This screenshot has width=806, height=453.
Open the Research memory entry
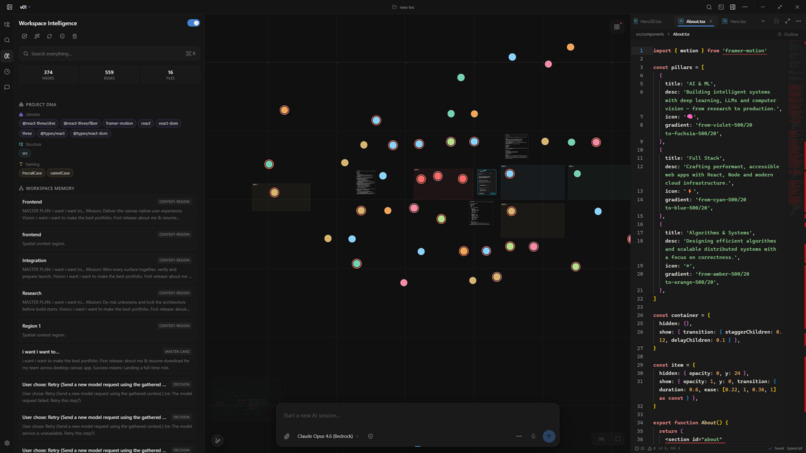(106, 301)
